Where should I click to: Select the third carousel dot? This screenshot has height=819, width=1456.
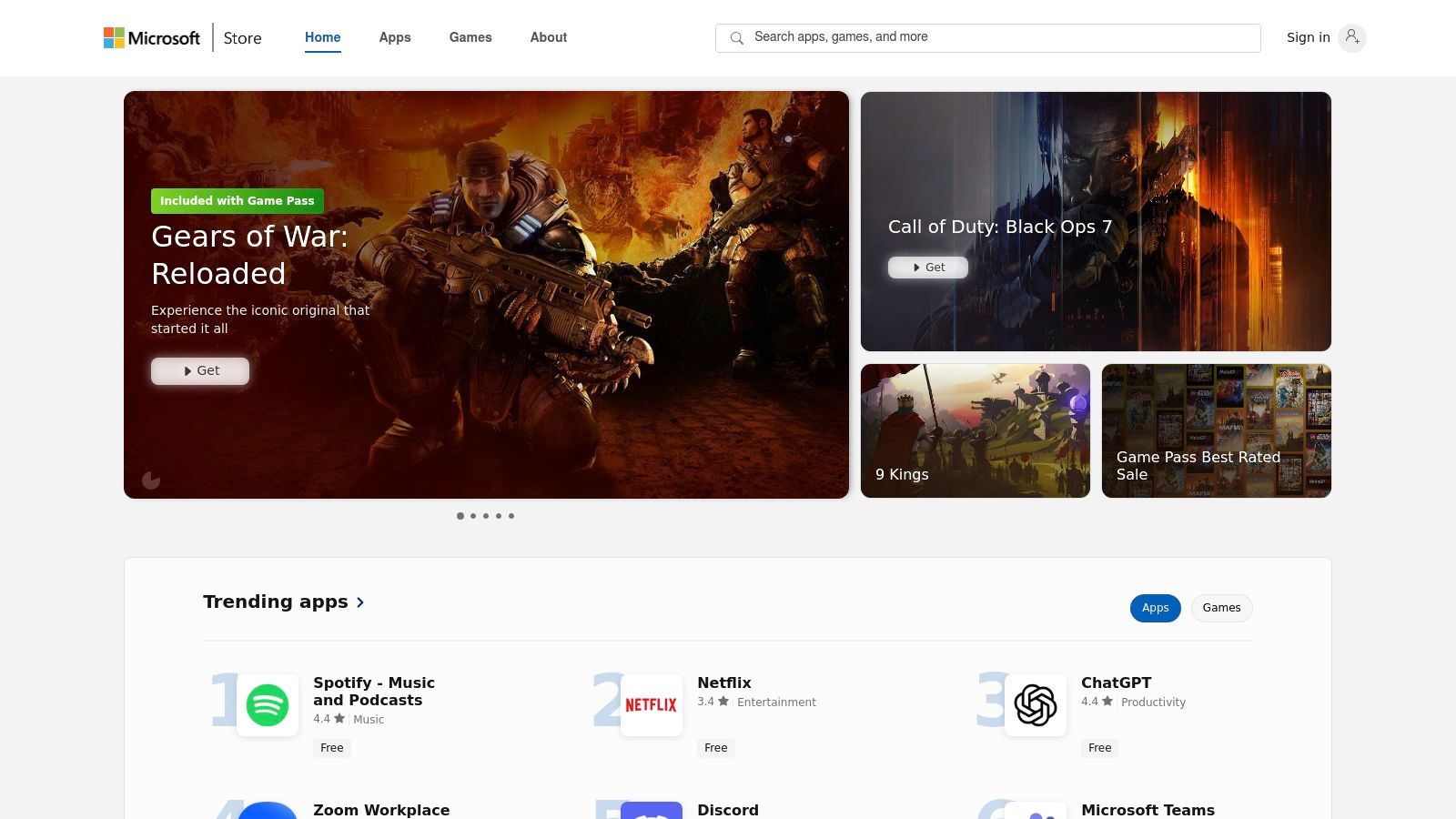[486, 516]
